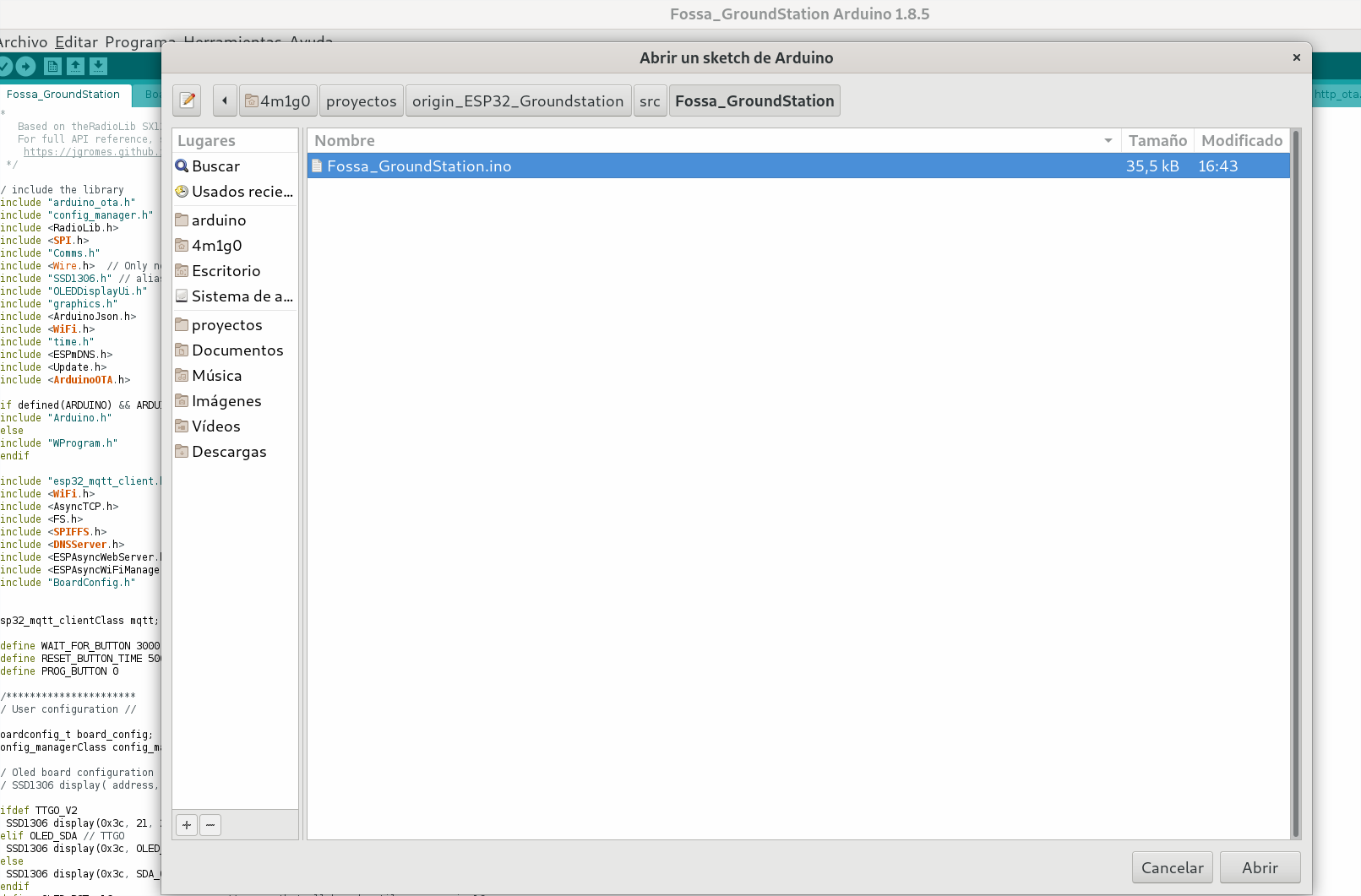Click Arduino Save sketch toolbar icon
1361x896 pixels.
(98, 66)
